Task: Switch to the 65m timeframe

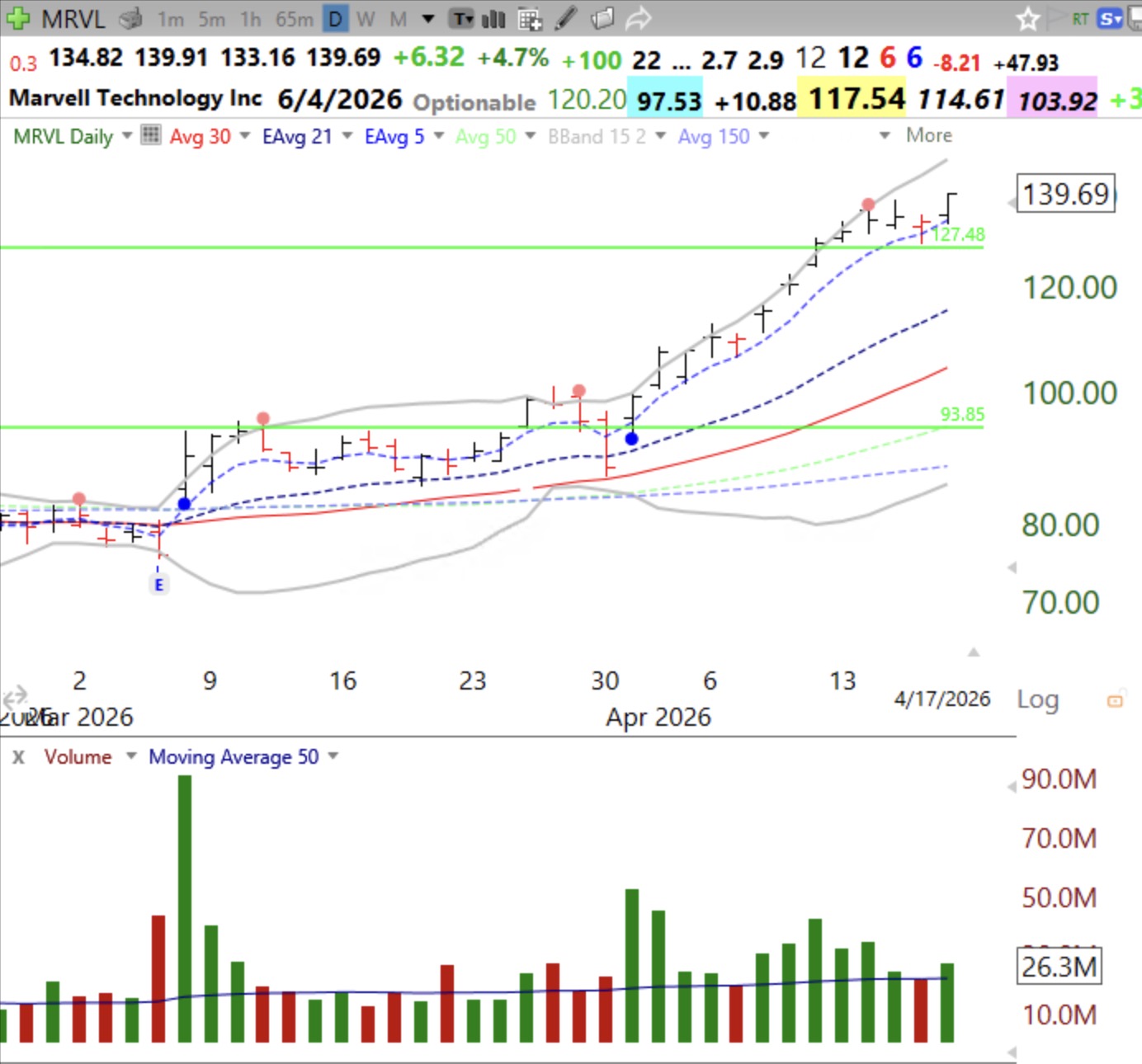Action: [x=294, y=19]
